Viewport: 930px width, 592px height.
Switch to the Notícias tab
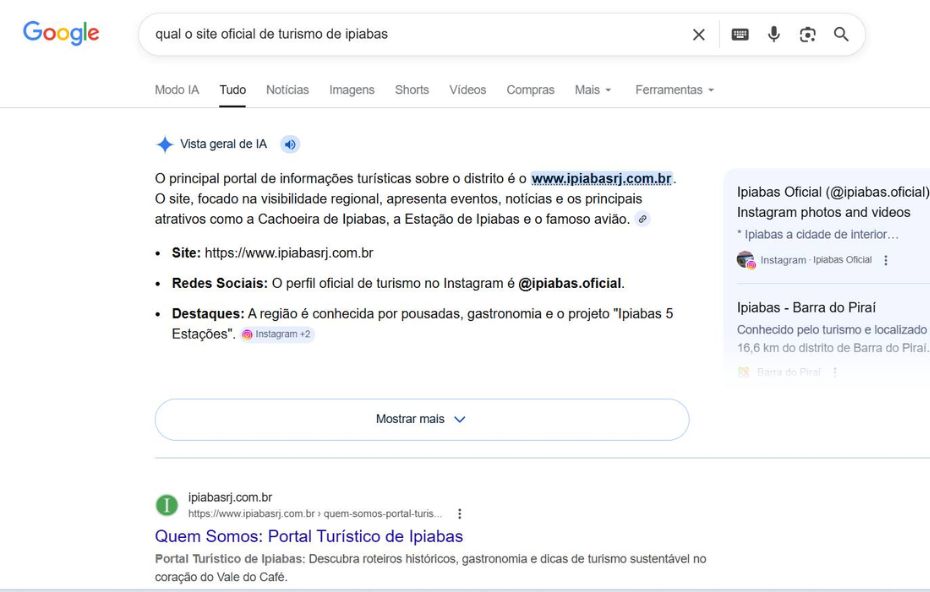point(287,90)
